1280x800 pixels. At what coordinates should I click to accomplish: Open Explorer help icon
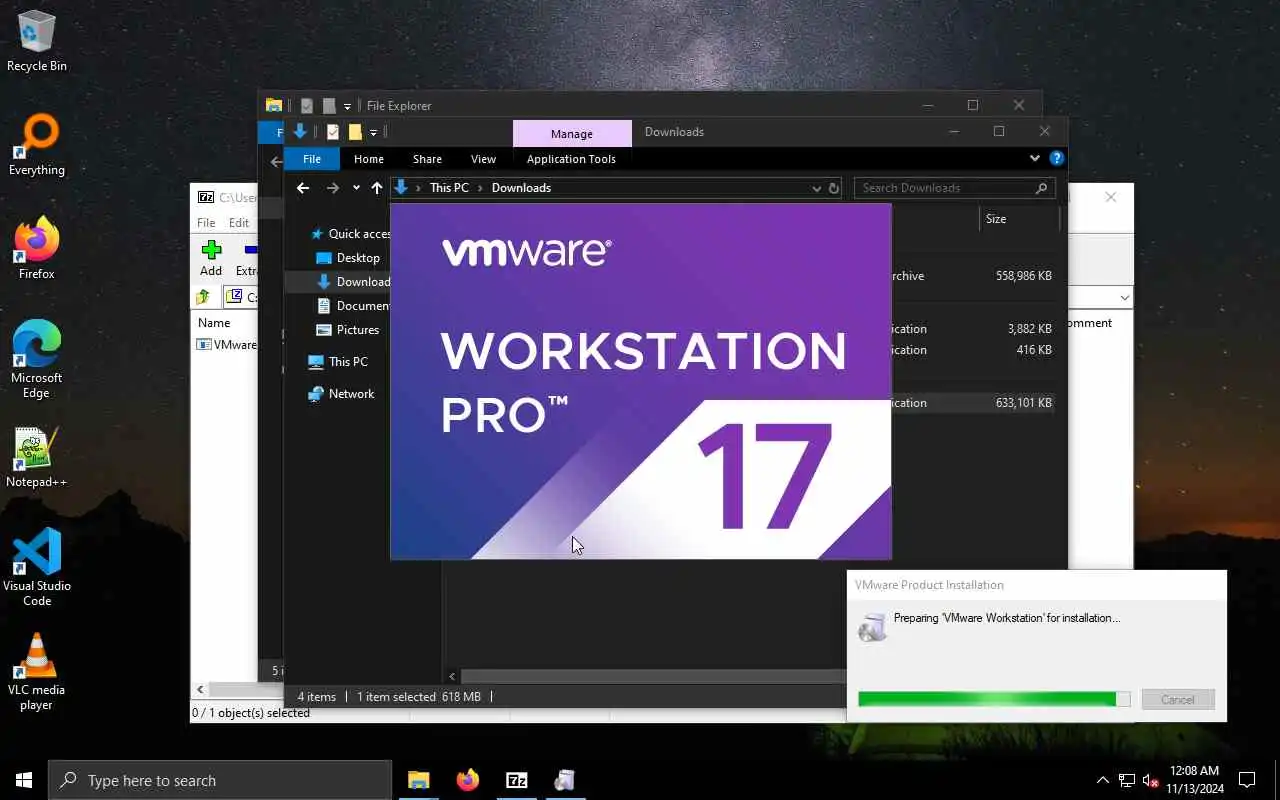(x=1056, y=158)
